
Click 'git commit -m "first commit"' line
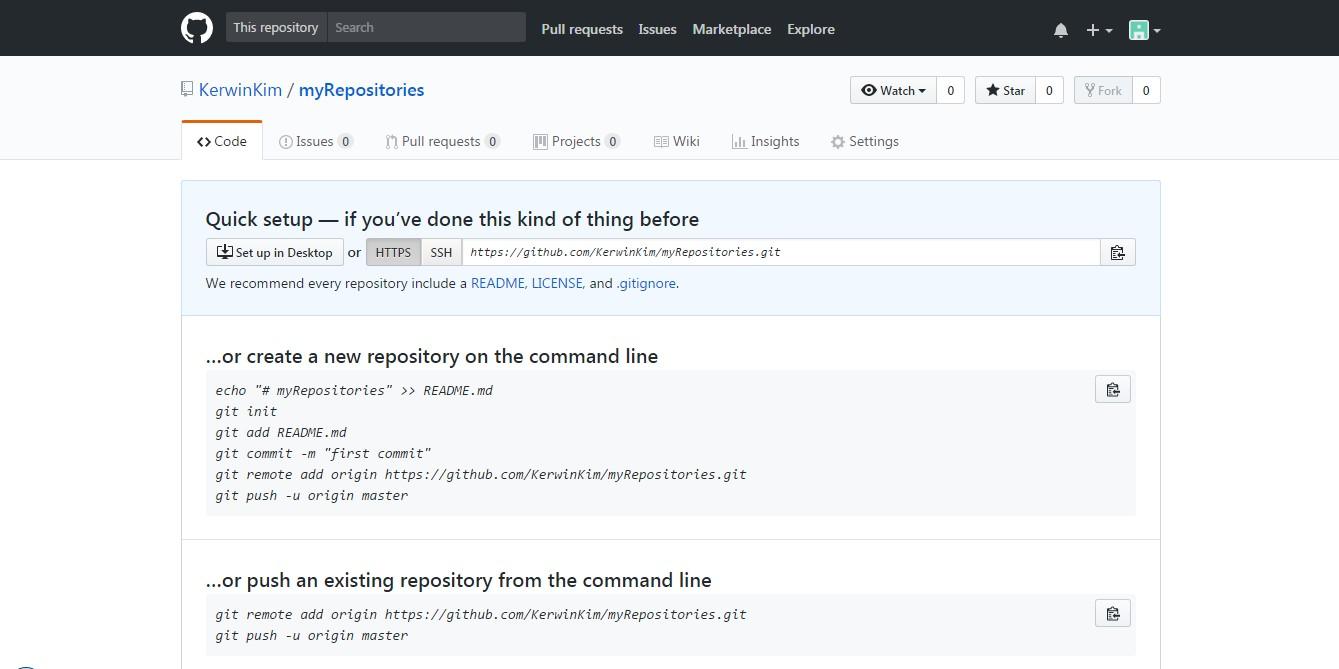point(323,453)
